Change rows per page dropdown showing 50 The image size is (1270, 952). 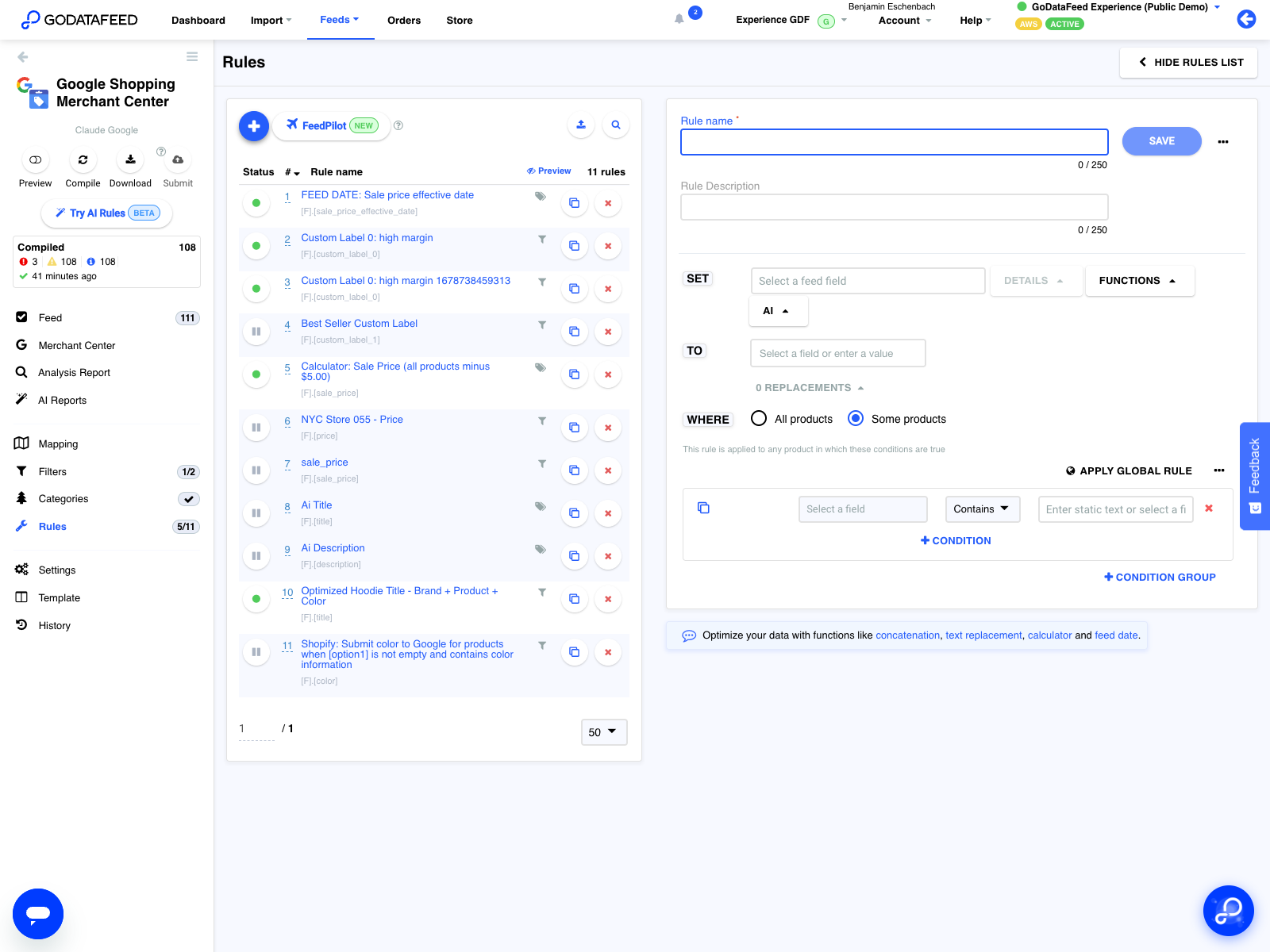click(603, 732)
